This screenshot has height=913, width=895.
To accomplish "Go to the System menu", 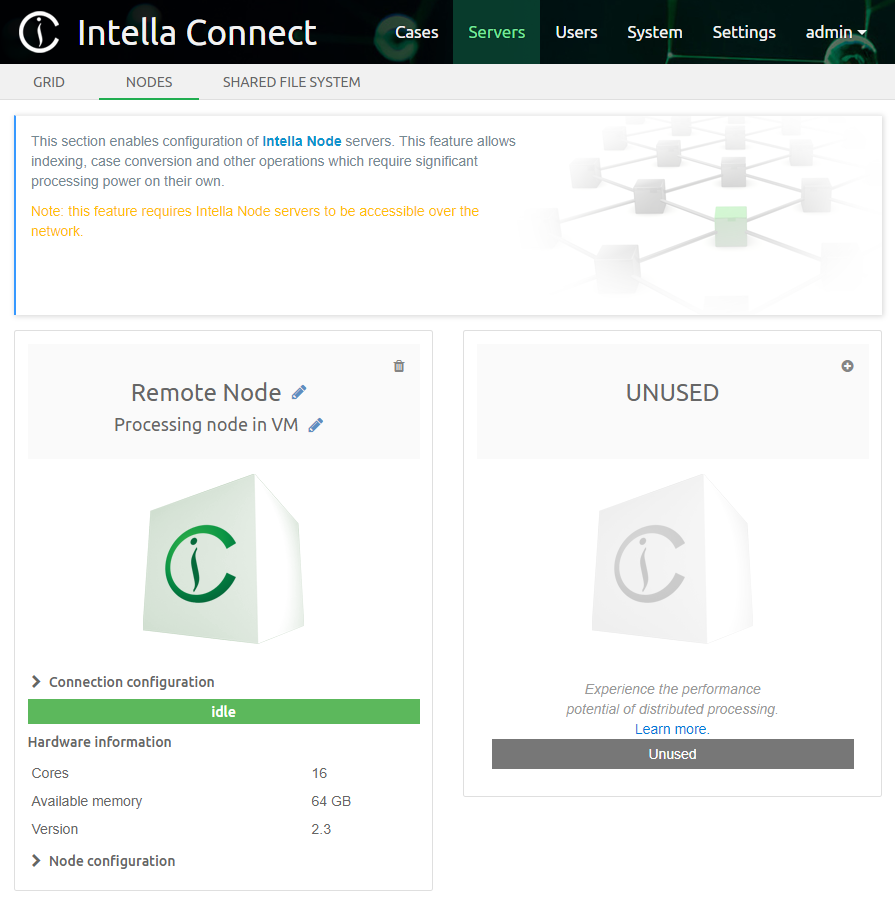I will click(x=655, y=32).
